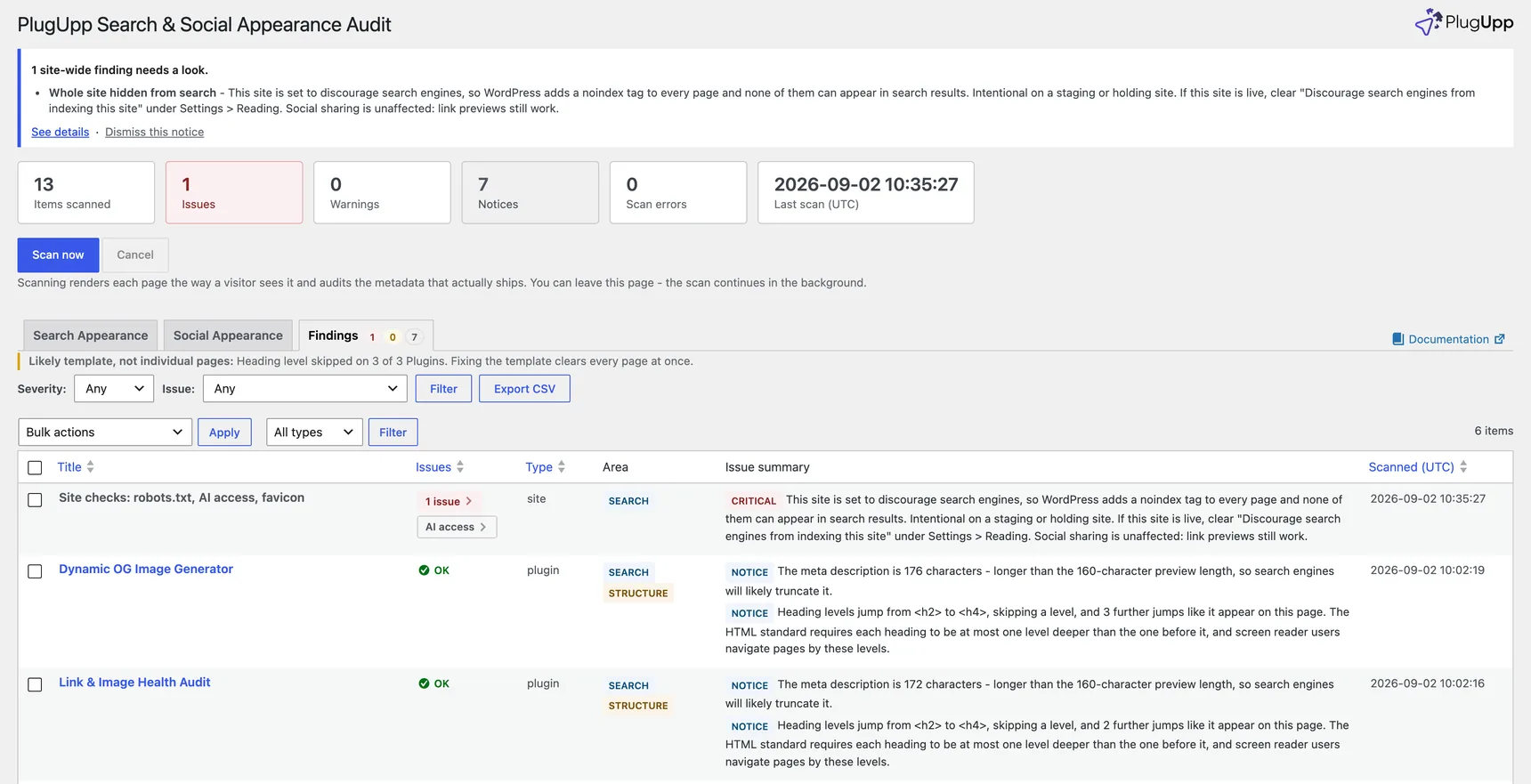Screen dimensions: 1531x784
Task: Click the SEARCH tag for Dynamic OG Image Generator
Action: (628, 572)
